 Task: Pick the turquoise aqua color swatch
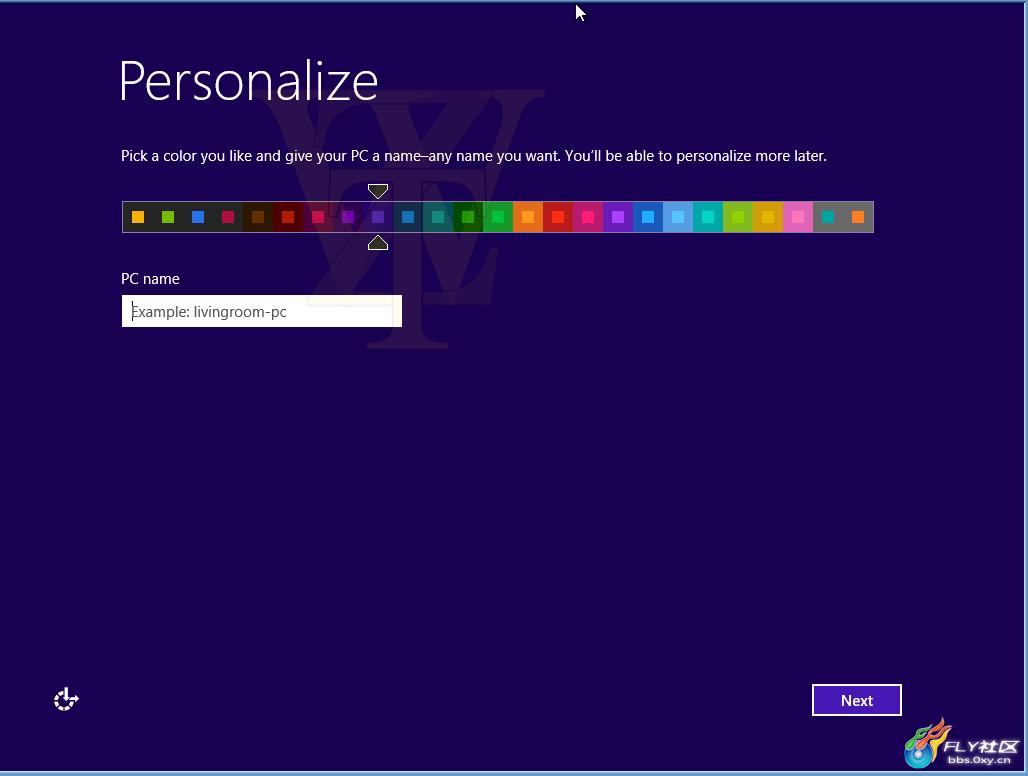tap(708, 217)
